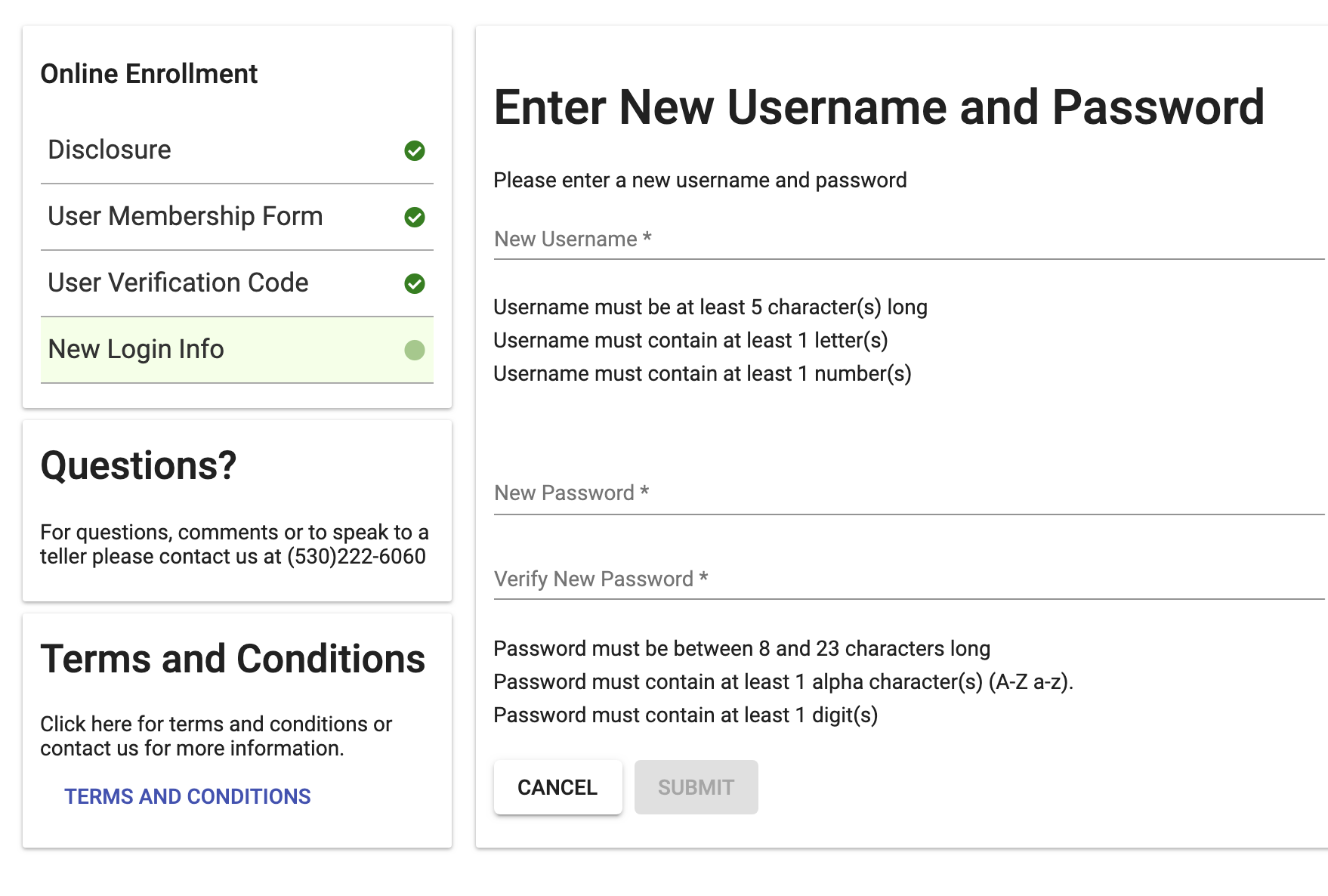Click the Enter New Username and Password title
The height and width of the screenshot is (896, 1328).
point(879,107)
